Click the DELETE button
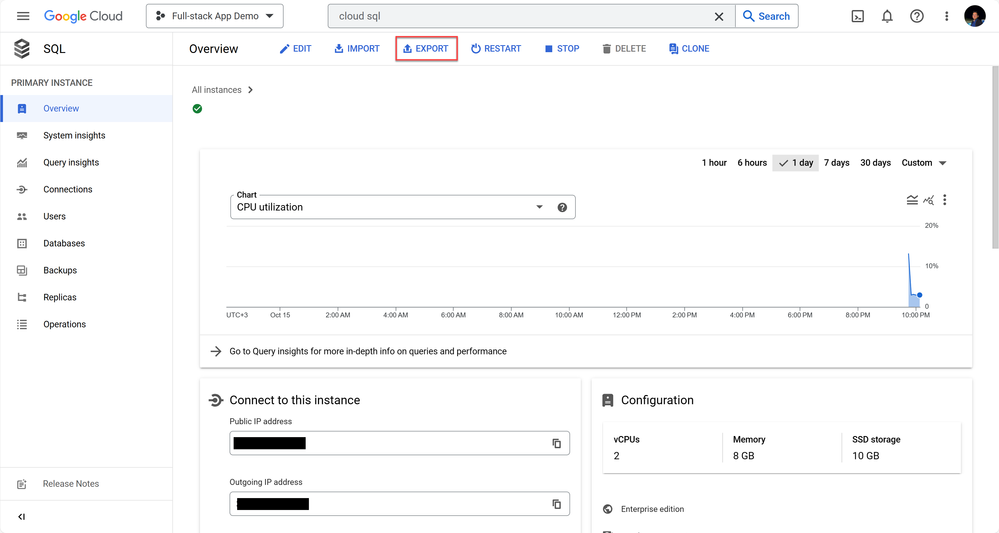Screen dimensions: 999x533 [x=624, y=48]
